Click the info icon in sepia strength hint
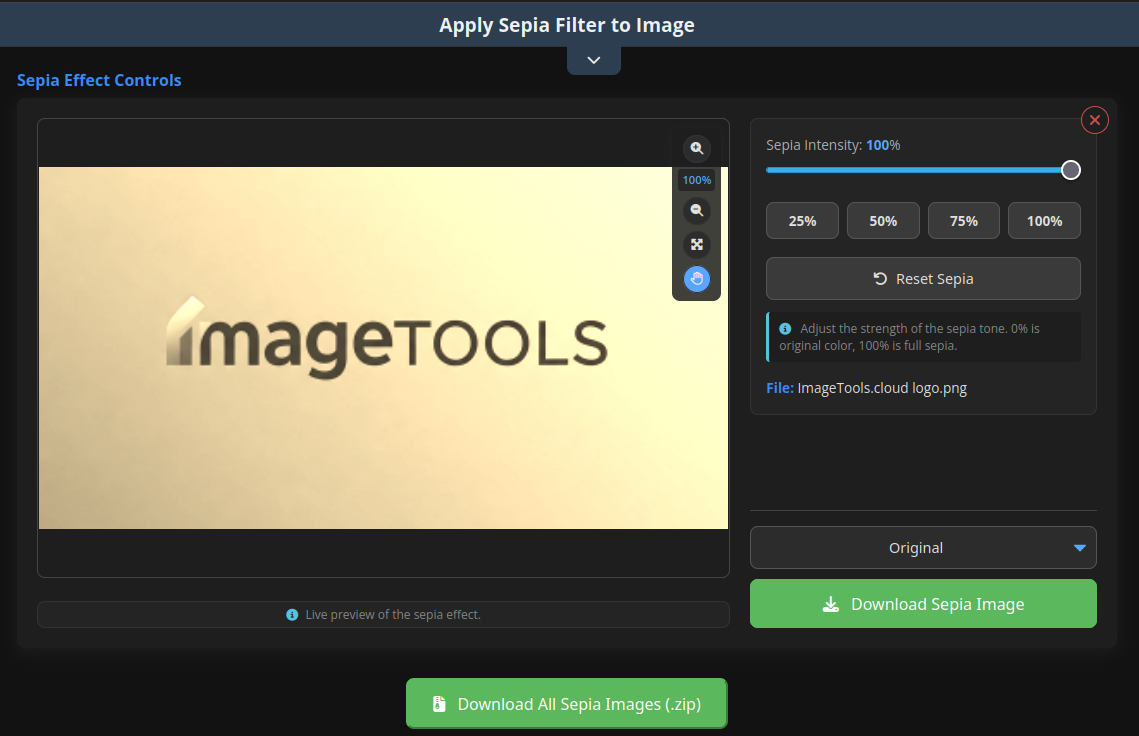 coord(785,328)
